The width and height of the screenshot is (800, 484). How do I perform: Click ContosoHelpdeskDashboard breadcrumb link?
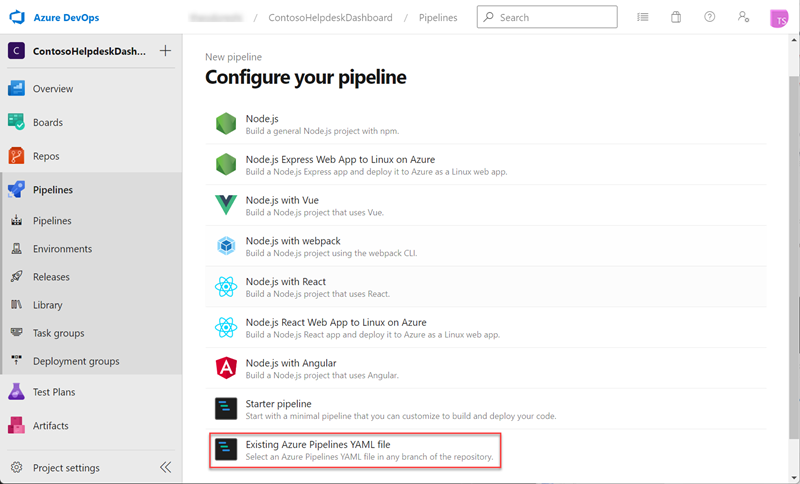[330, 17]
